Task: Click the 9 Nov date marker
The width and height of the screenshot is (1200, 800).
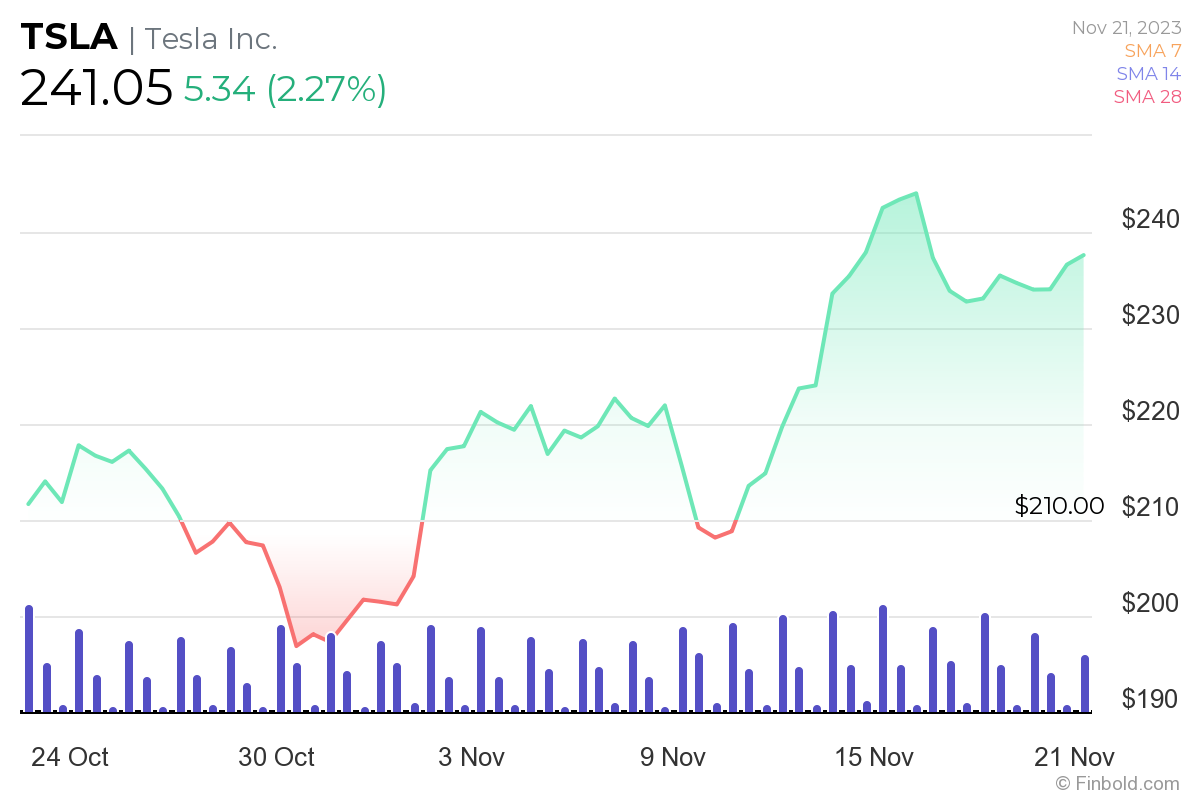Action: 674,757
